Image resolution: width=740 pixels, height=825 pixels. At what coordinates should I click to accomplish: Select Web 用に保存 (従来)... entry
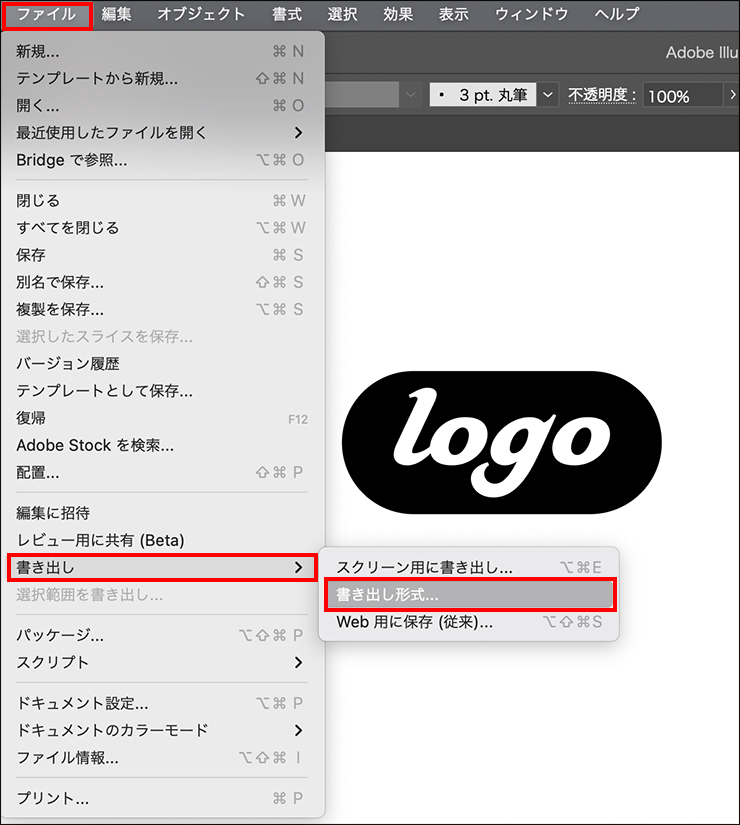click(x=414, y=622)
